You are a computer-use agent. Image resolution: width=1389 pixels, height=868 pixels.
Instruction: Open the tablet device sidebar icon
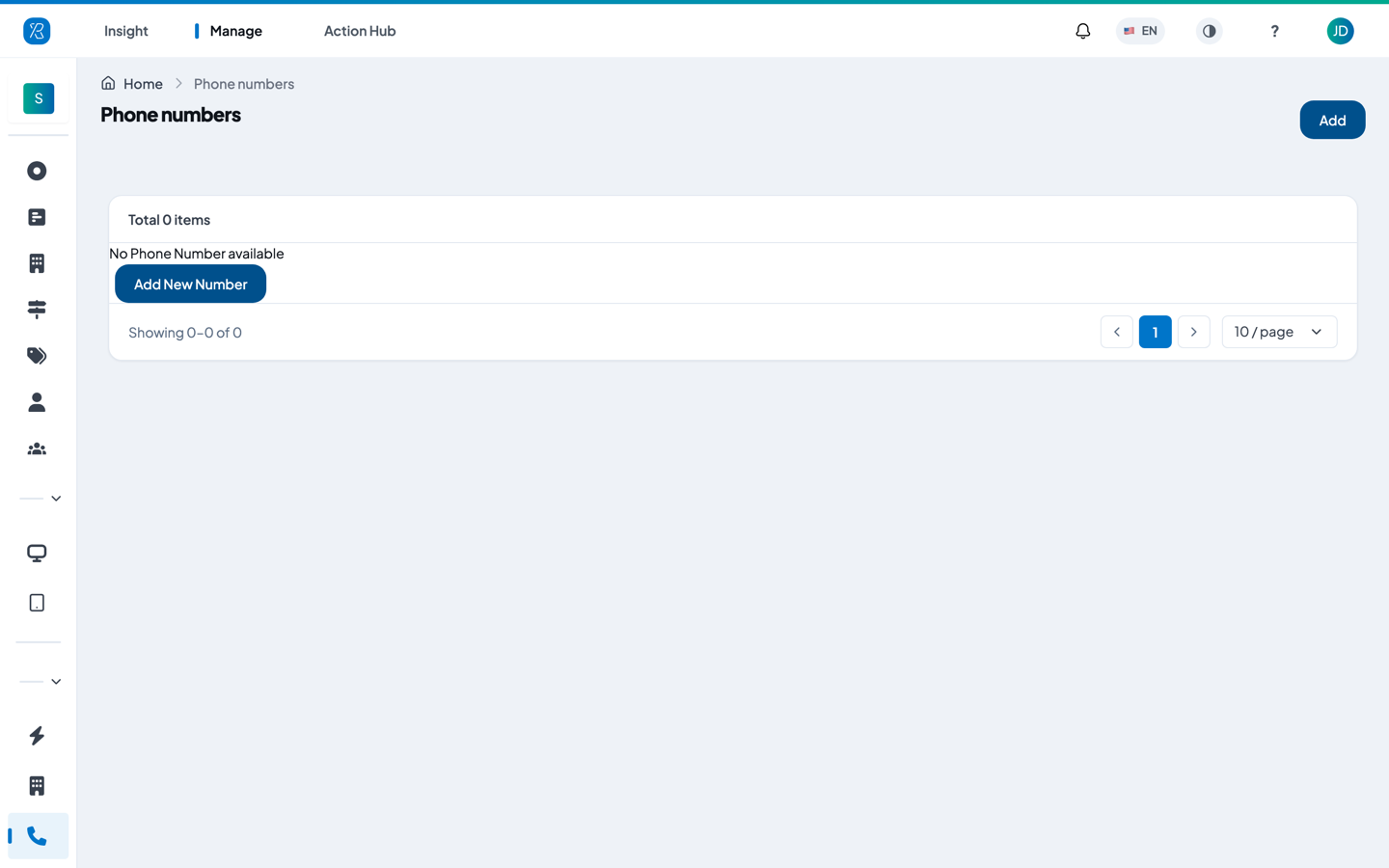(37, 603)
